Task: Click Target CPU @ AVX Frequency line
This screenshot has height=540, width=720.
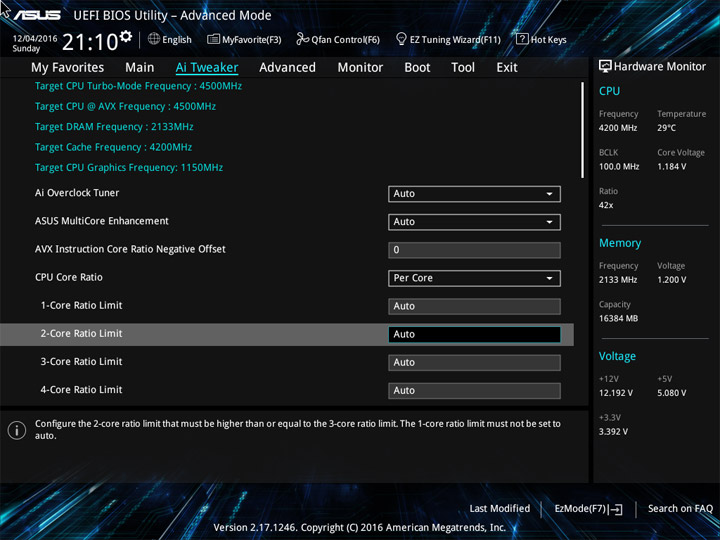Action: pos(125,107)
